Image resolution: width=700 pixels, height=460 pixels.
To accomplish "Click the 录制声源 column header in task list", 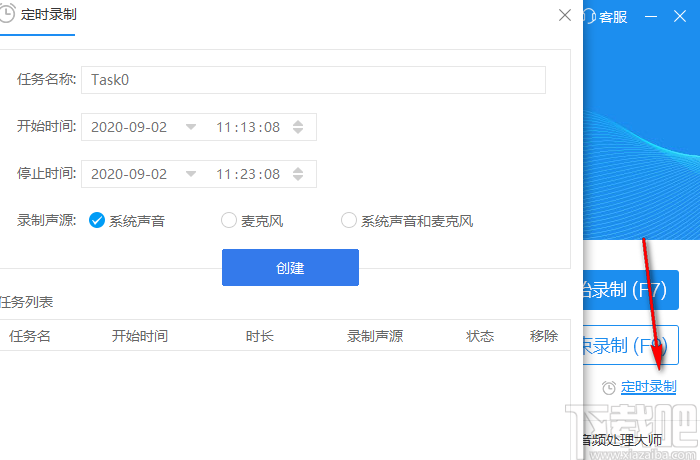I will pos(375,336).
